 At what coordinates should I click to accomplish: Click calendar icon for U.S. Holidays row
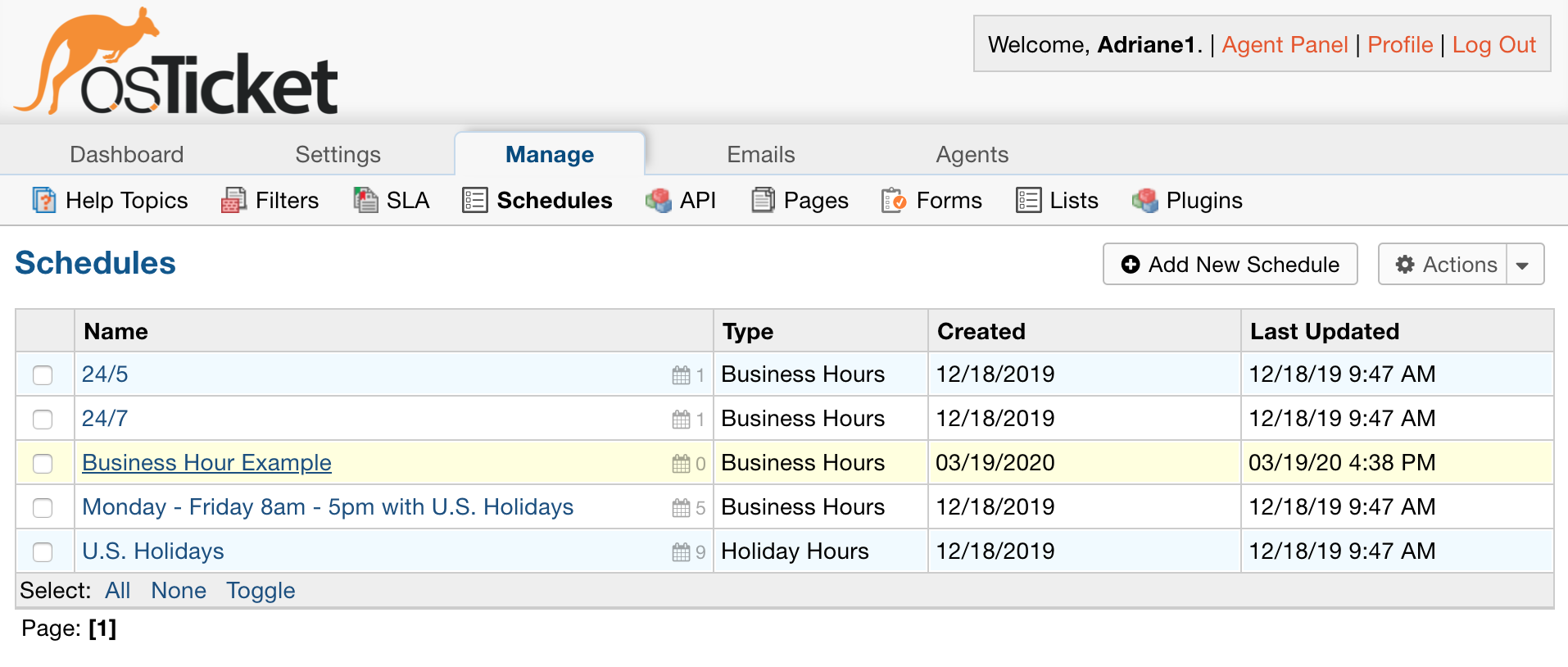point(681,552)
